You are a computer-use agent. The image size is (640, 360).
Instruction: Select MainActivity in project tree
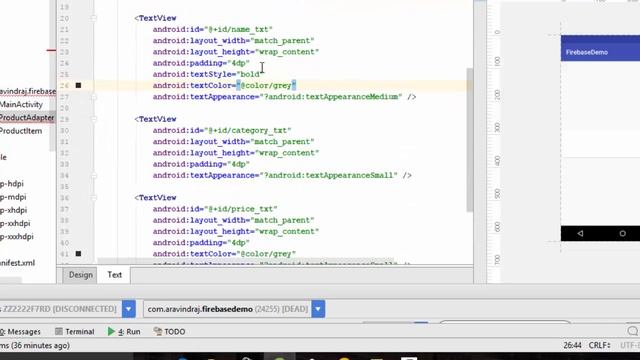click(21, 104)
